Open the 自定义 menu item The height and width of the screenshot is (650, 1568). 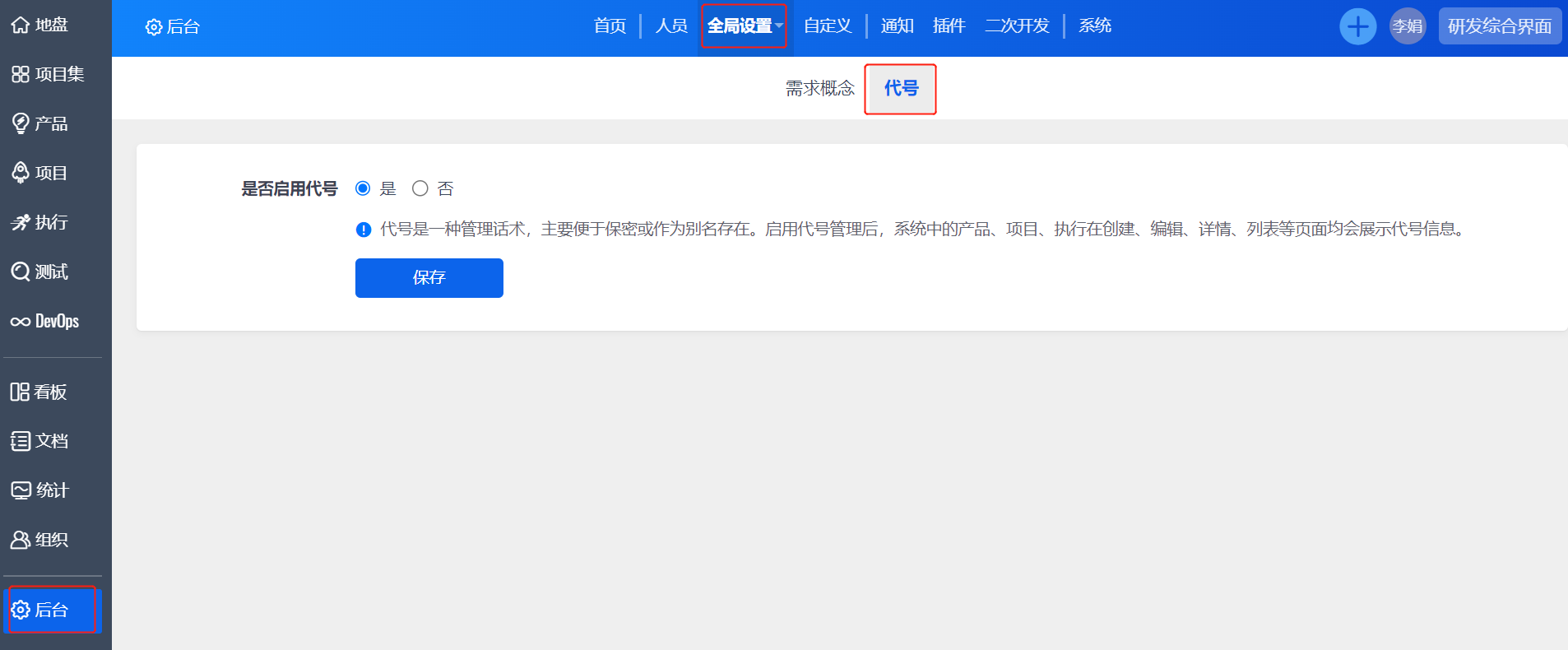pyautogui.click(x=828, y=26)
